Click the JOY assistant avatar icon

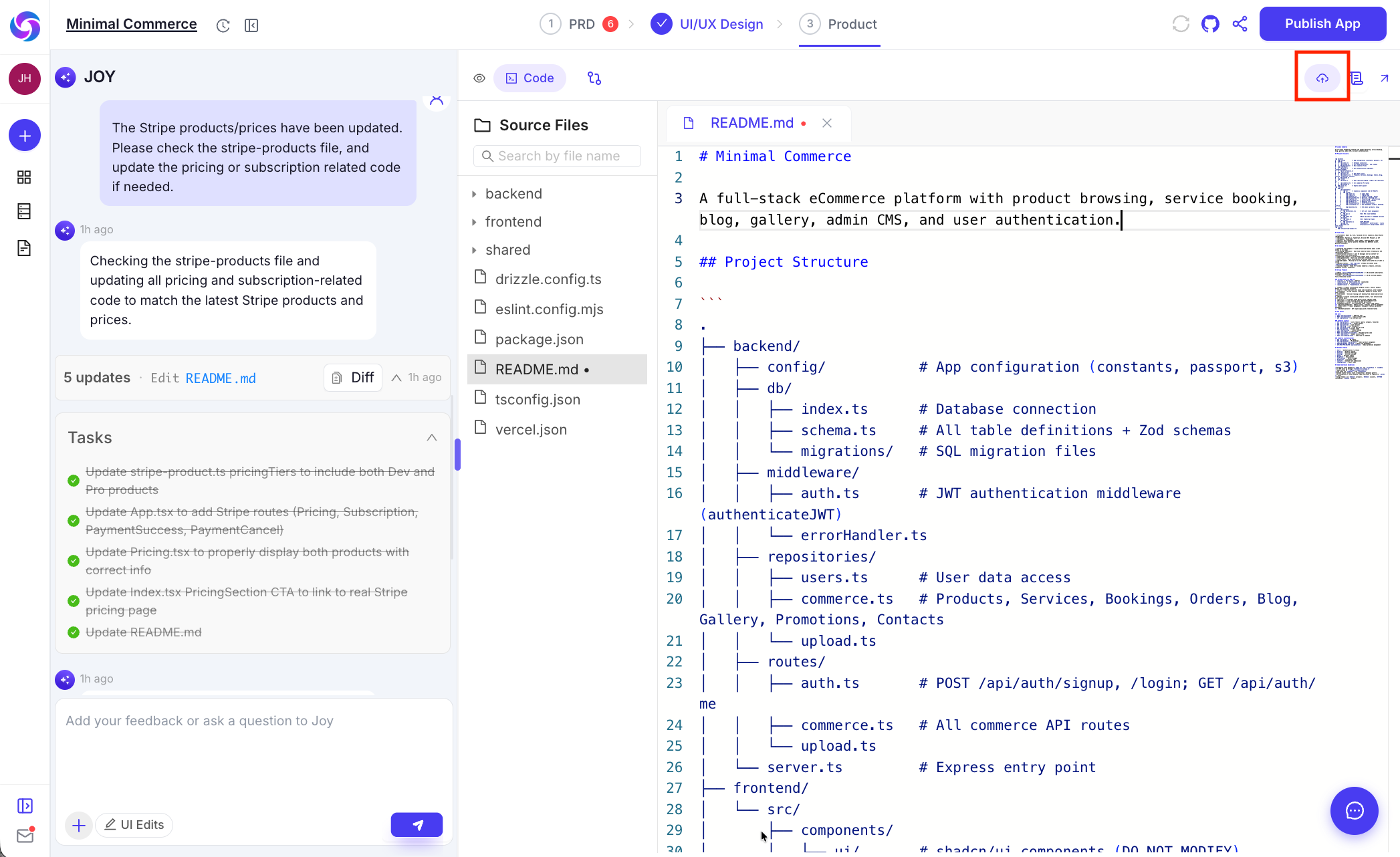click(x=65, y=78)
